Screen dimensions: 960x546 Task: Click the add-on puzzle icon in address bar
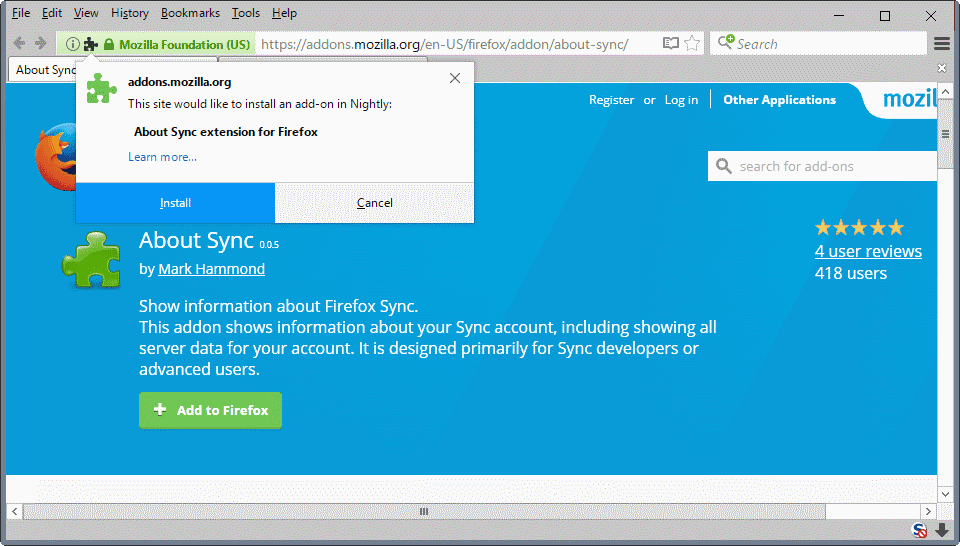[91, 44]
